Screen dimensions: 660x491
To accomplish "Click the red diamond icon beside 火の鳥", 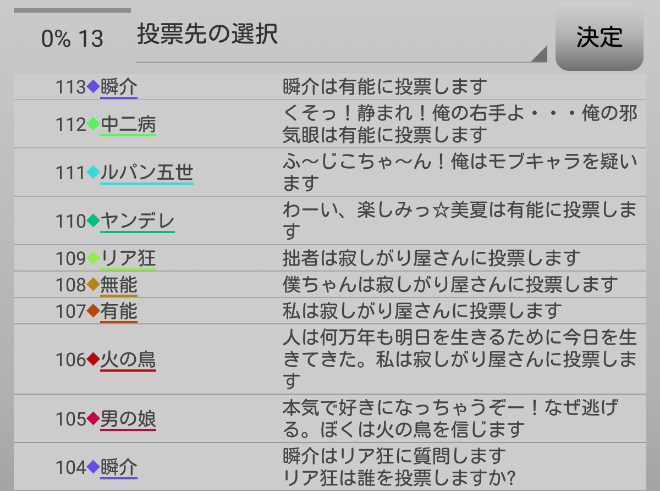I will pos(93,359).
